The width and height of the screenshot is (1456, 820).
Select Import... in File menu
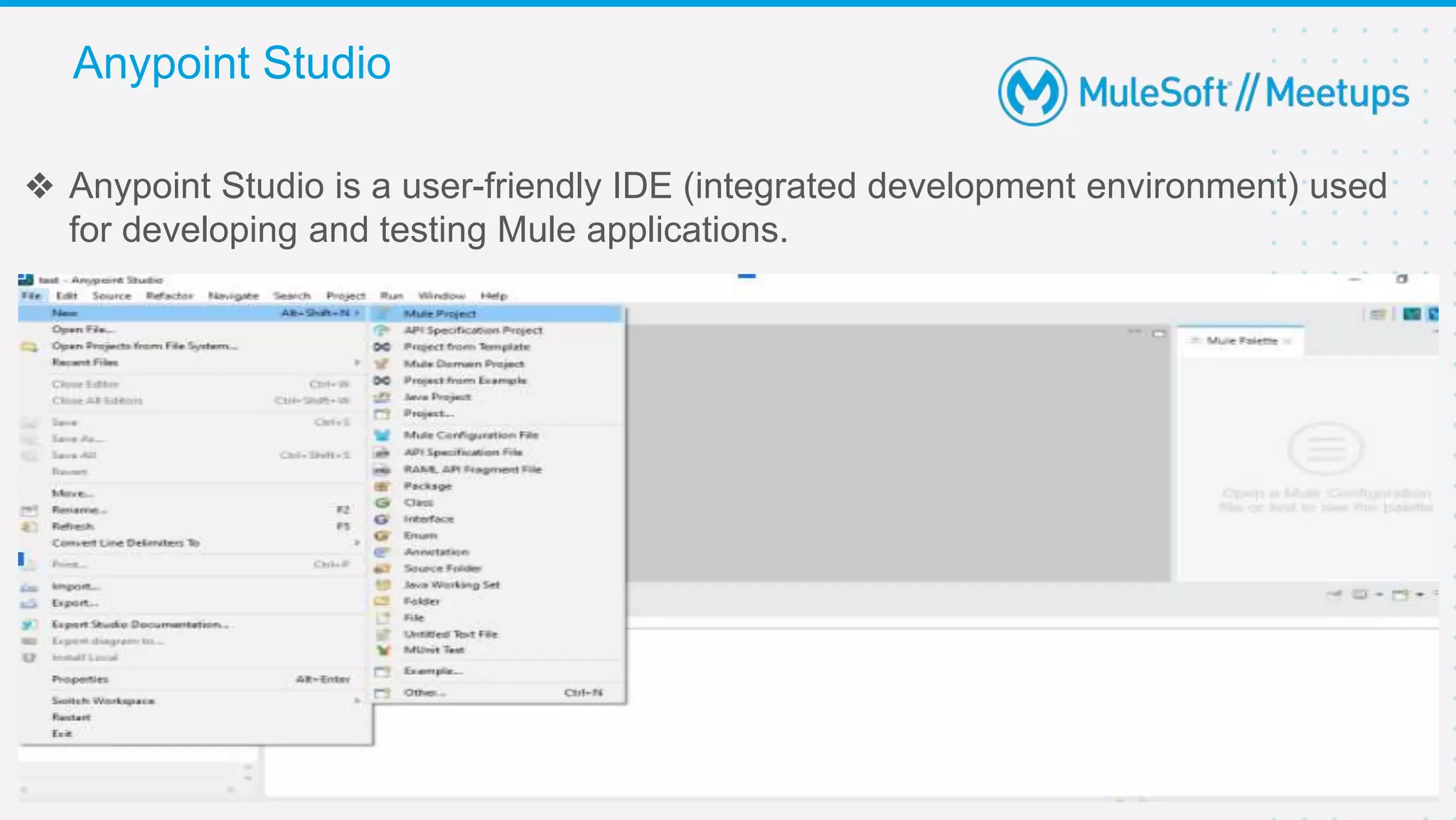point(193,587)
